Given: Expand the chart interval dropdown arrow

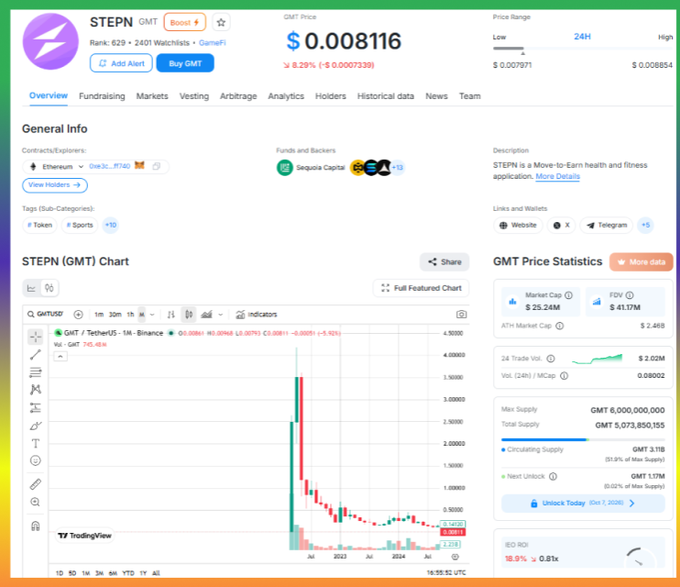Looking at the screenshot, I should (x=152, y=315).
